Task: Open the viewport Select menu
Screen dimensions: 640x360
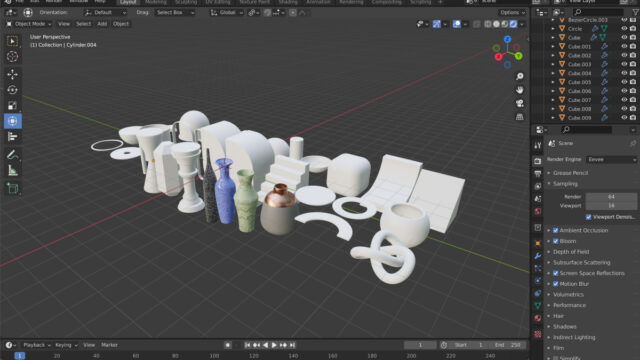Action: click(x=83, y=24)
